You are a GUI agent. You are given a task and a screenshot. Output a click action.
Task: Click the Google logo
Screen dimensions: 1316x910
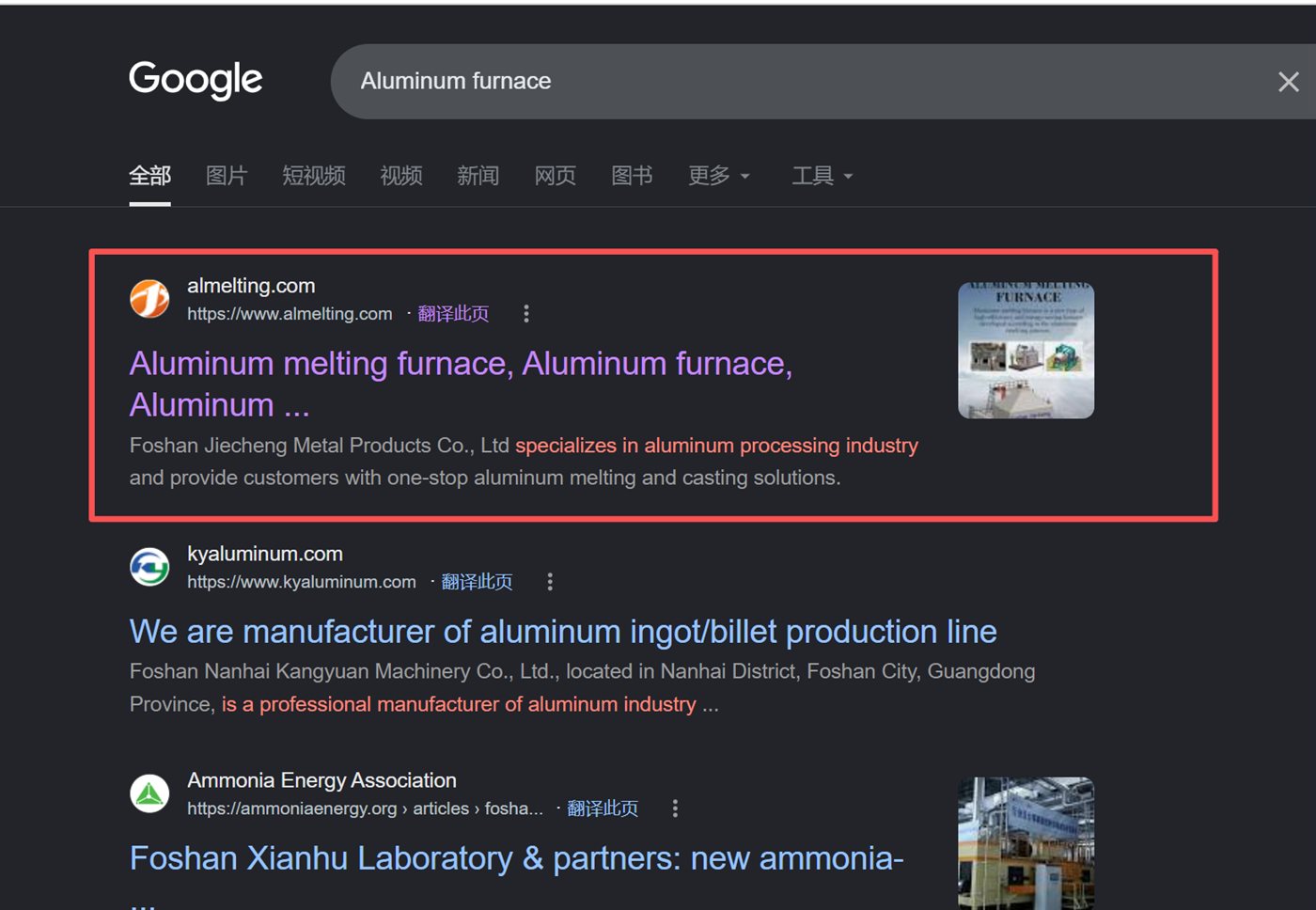(x=196, y=80)
